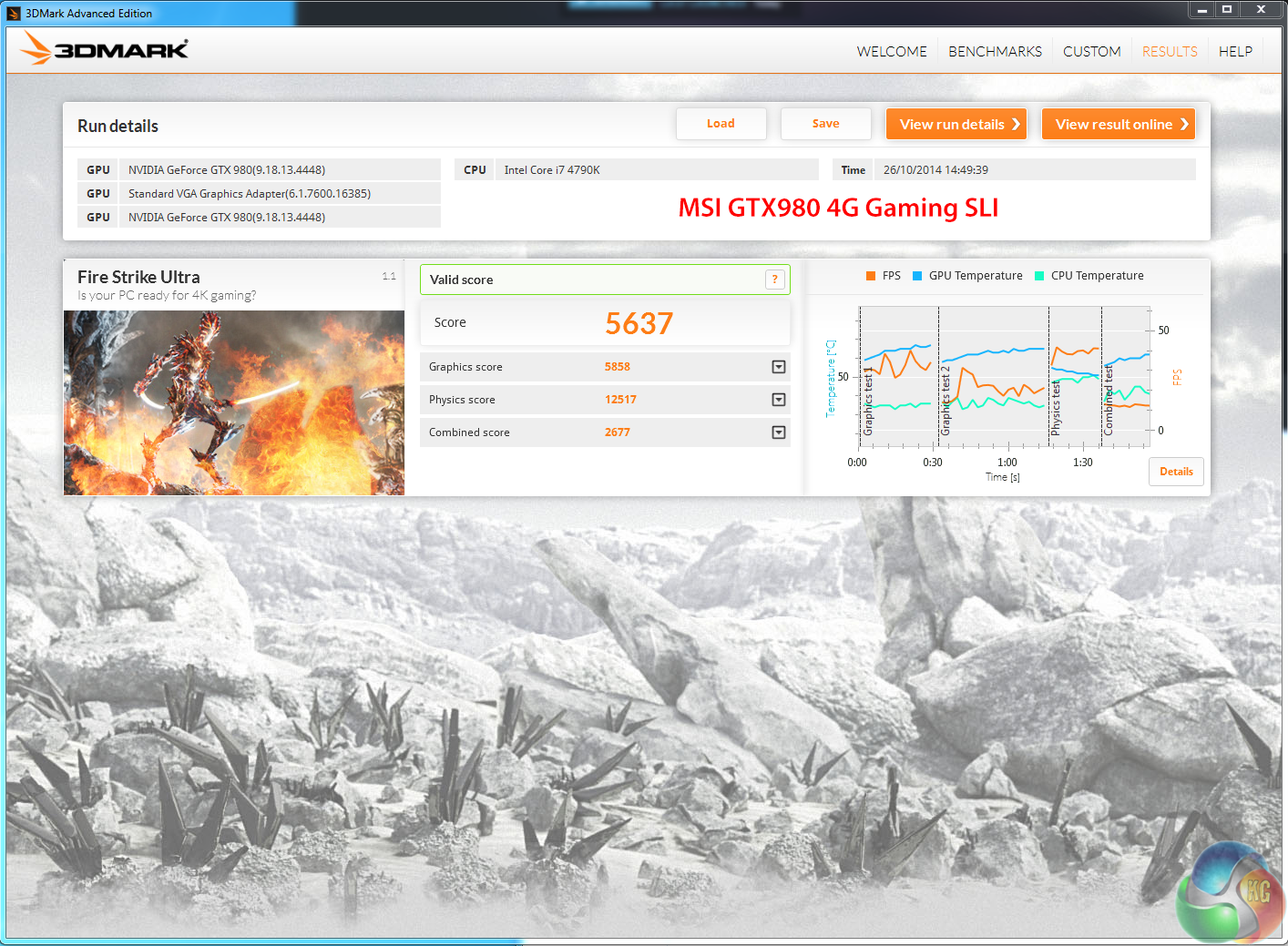Screen dimensions: 1288x946
Task: Click the FPS legend label
Action: click(x=892, y=276)
